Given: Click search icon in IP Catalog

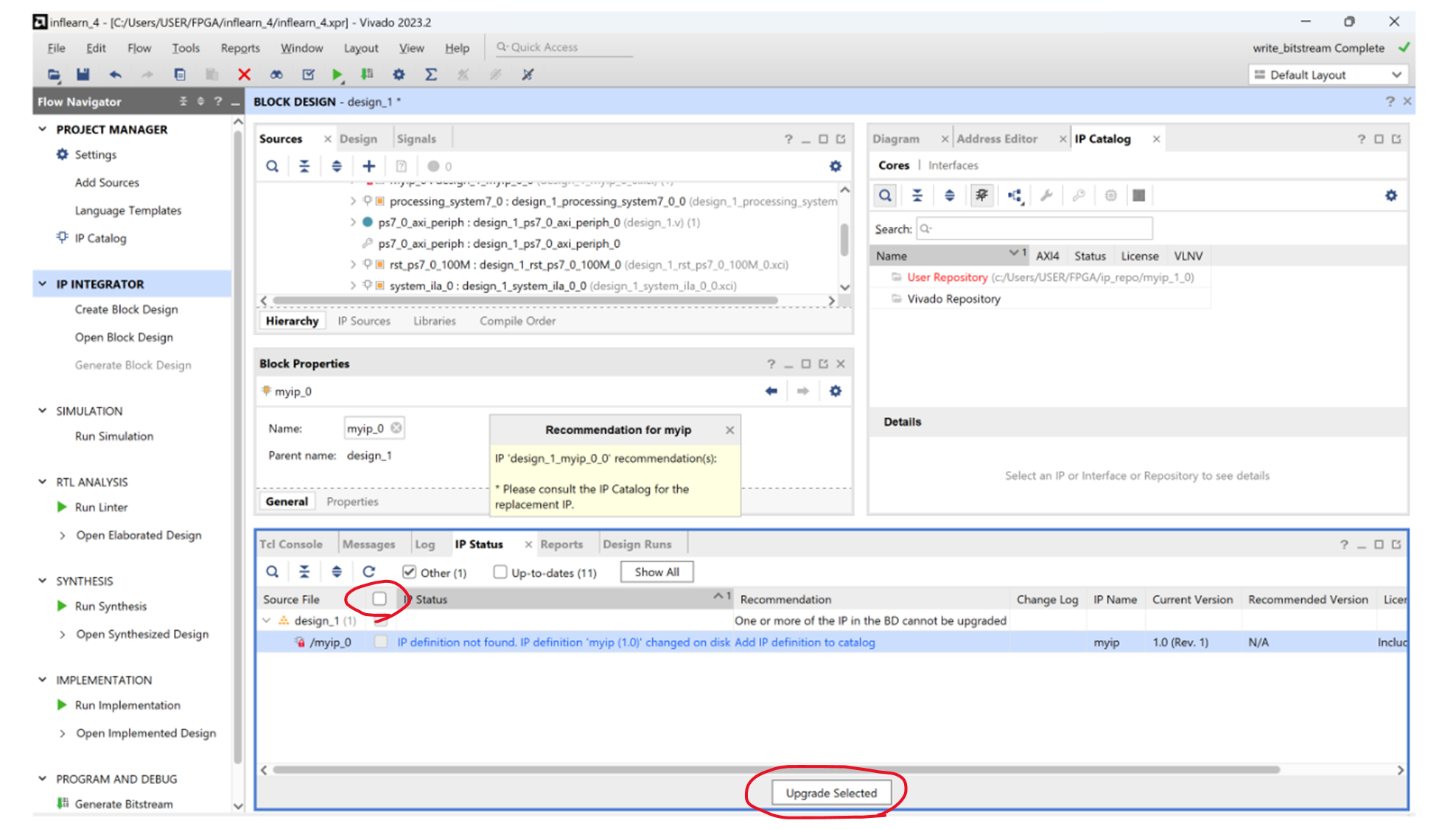Looking at the screenshot, I should click(x=885, y=195).
